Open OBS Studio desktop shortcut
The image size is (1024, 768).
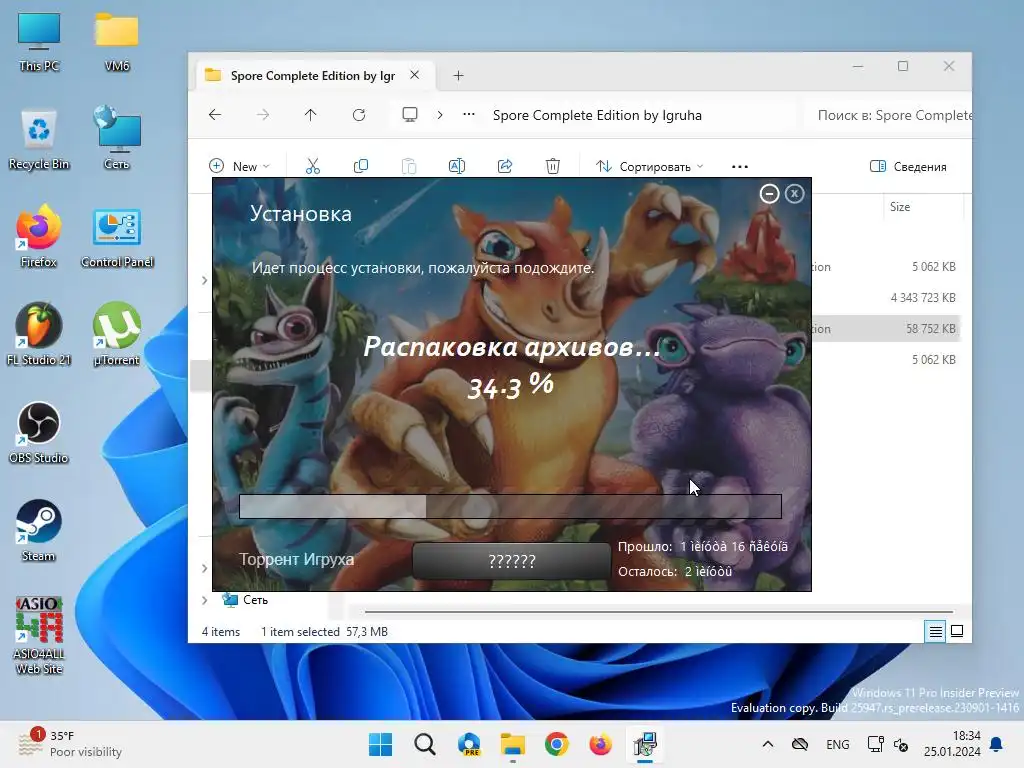click(x=39, y=432)
